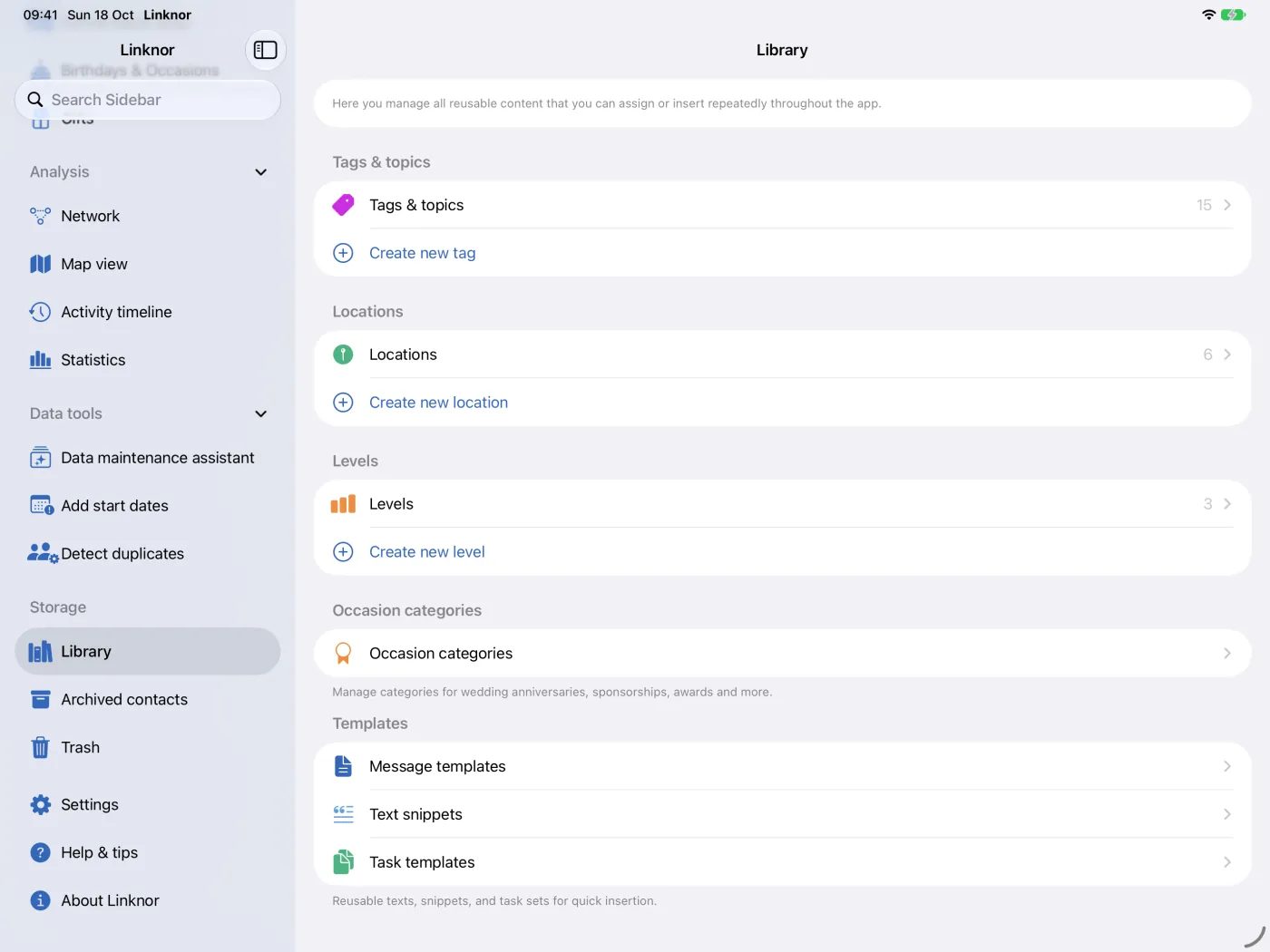
Task: Click the Occasion categories ribbon icon
Action: (343, 654)
